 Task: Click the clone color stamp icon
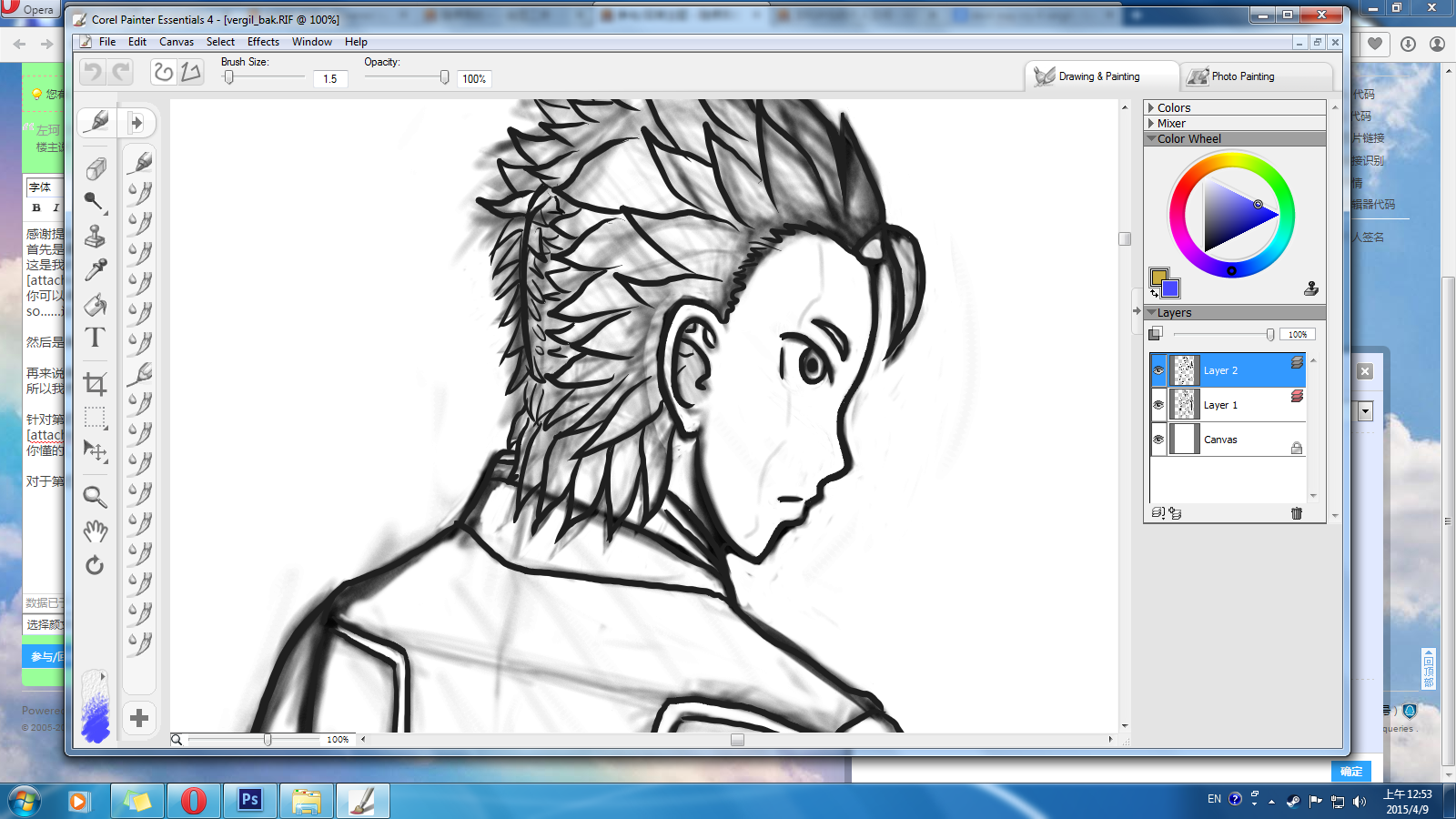point(1311,288)
